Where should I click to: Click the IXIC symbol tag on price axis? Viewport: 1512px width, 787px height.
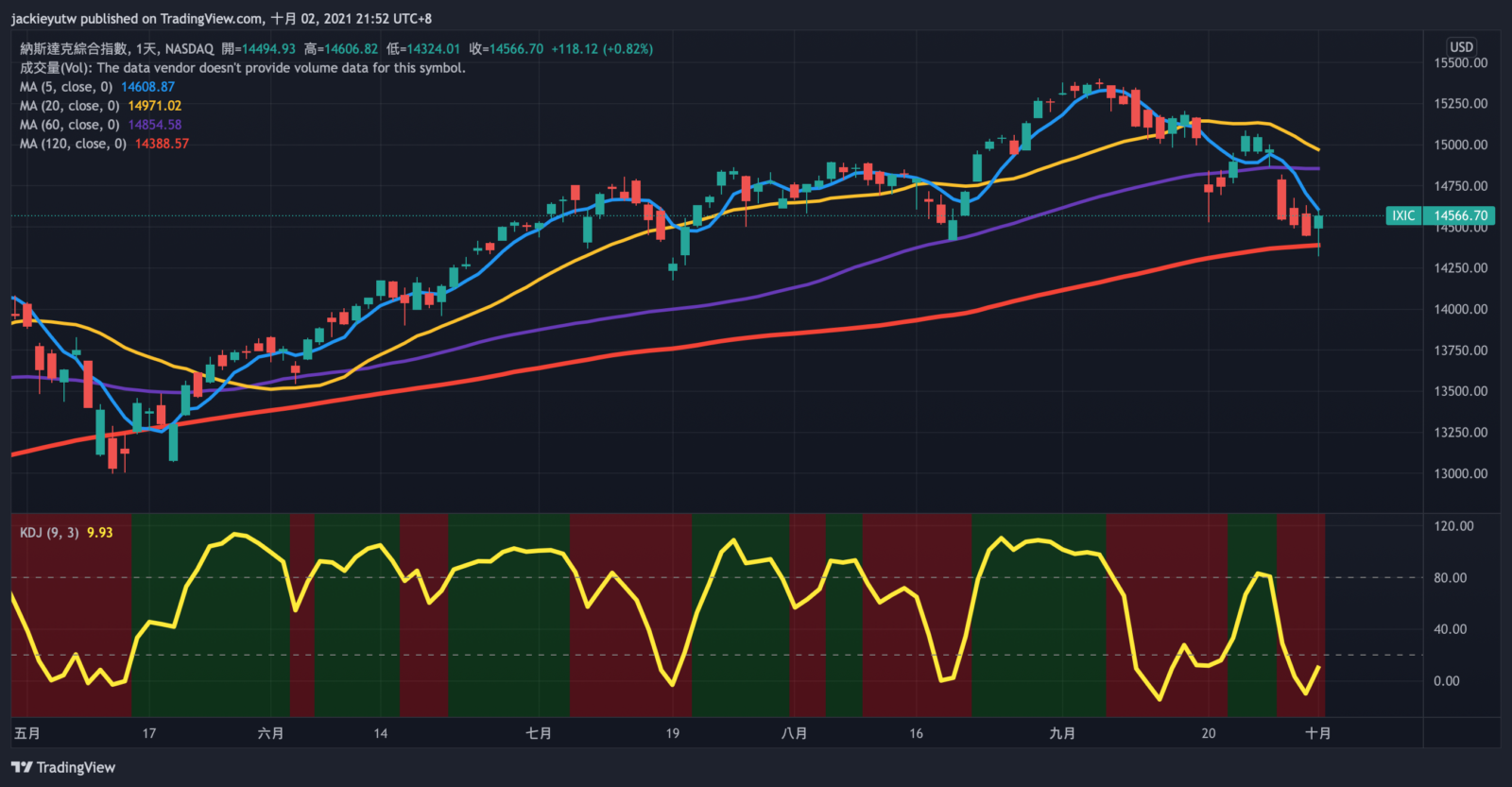click(1403, 215)
